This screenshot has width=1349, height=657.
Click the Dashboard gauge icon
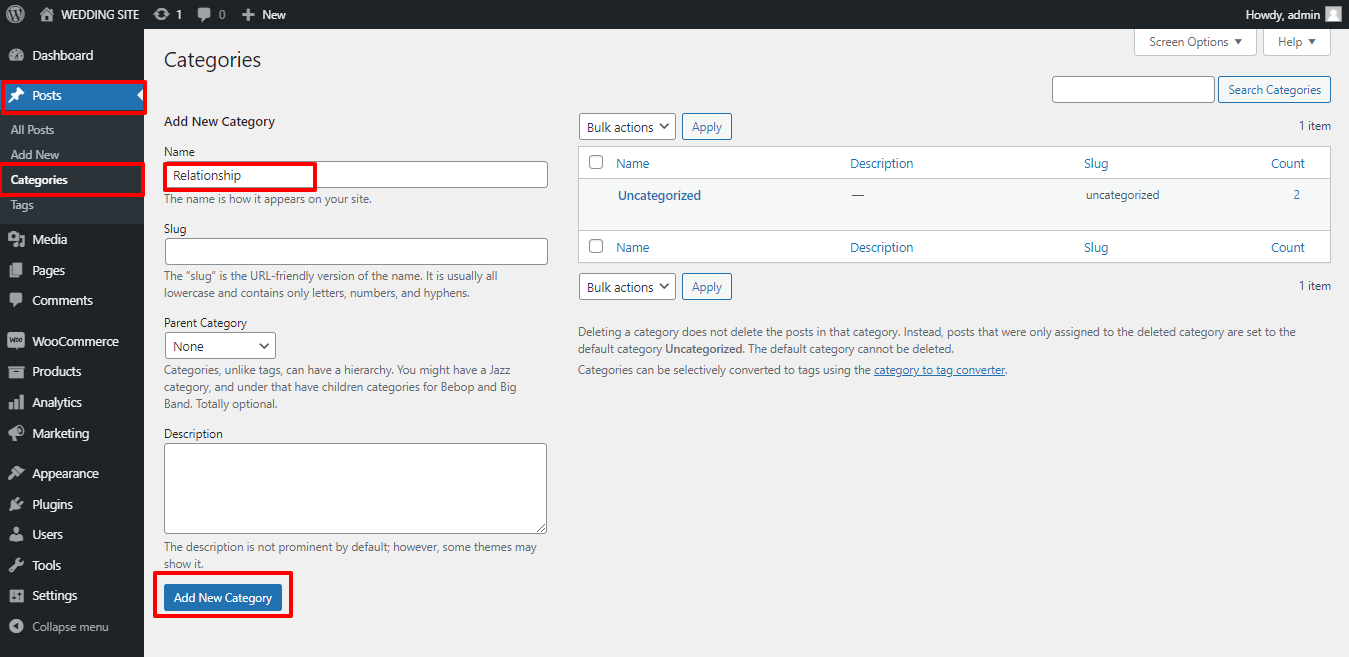click(x=16, y=56)
